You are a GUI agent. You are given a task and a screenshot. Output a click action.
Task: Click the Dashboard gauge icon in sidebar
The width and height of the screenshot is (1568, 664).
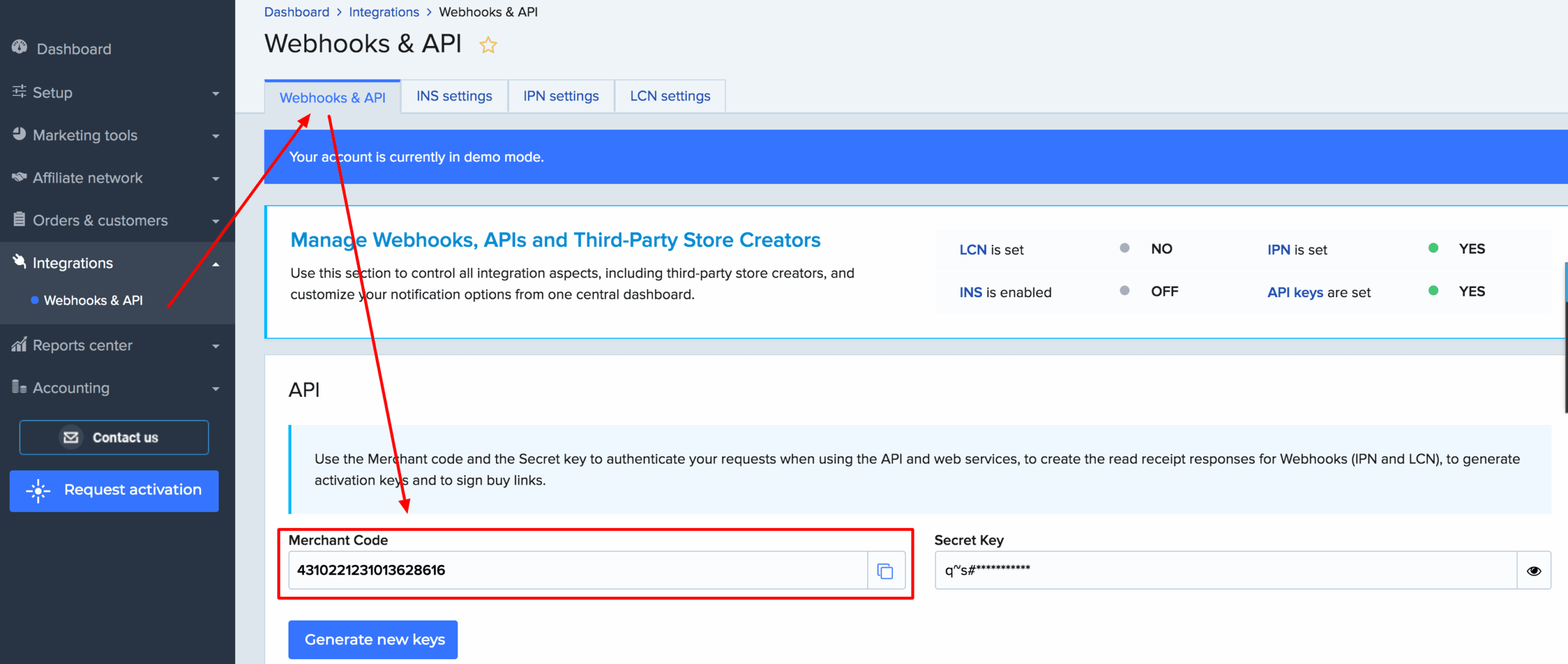click(x=20, y=47)
